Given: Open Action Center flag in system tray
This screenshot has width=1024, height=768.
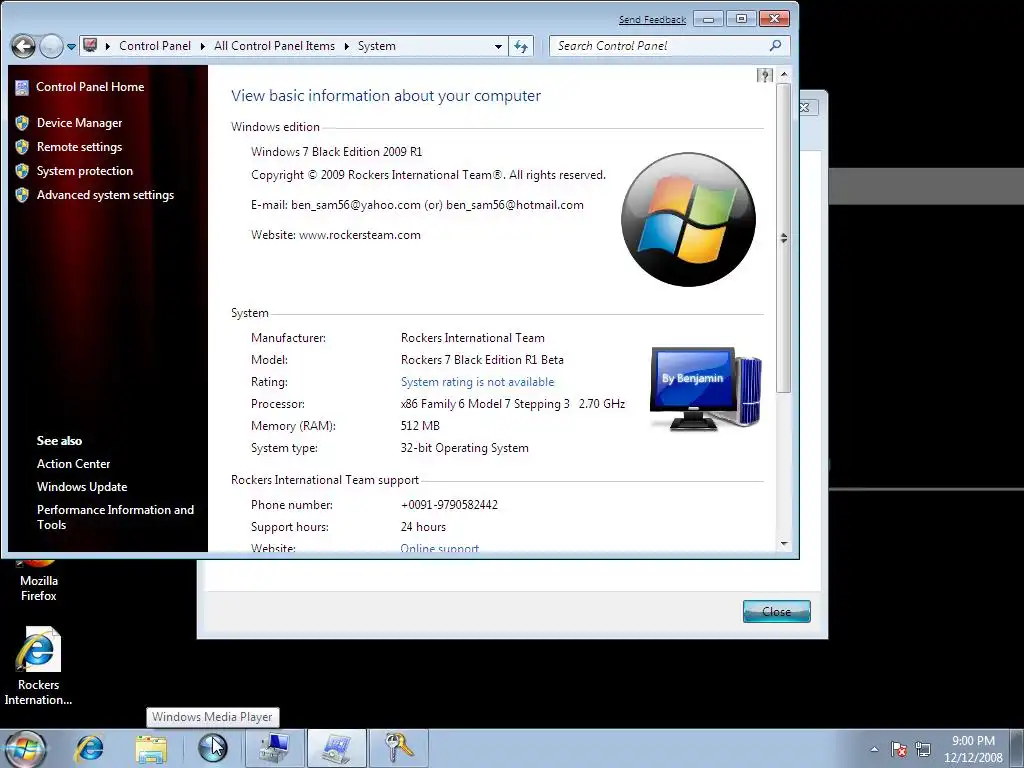Looking at the screenshot, I should tap(899, 749).
